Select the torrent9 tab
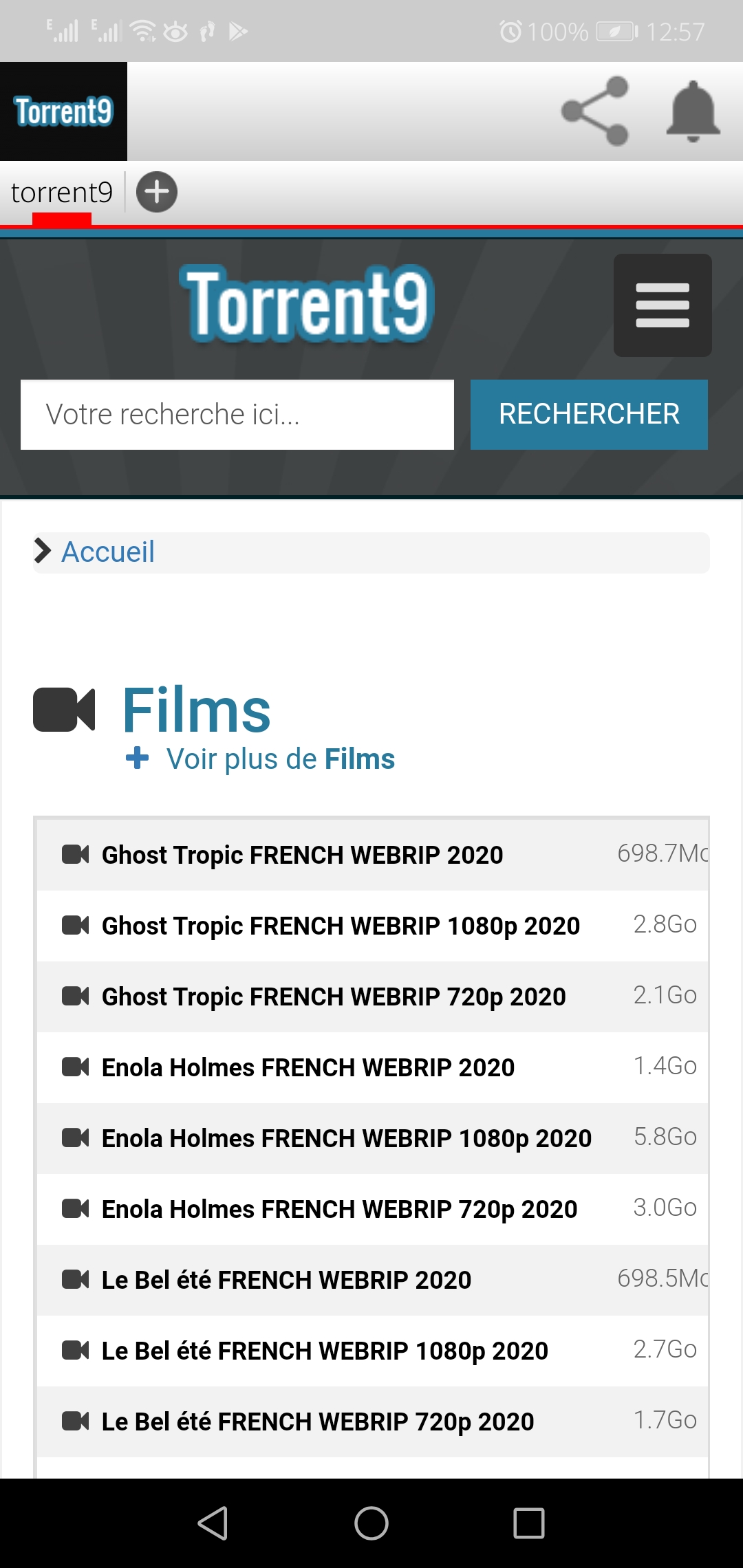This screenshot has height=1568, width=743. click(x=62, y=193)
